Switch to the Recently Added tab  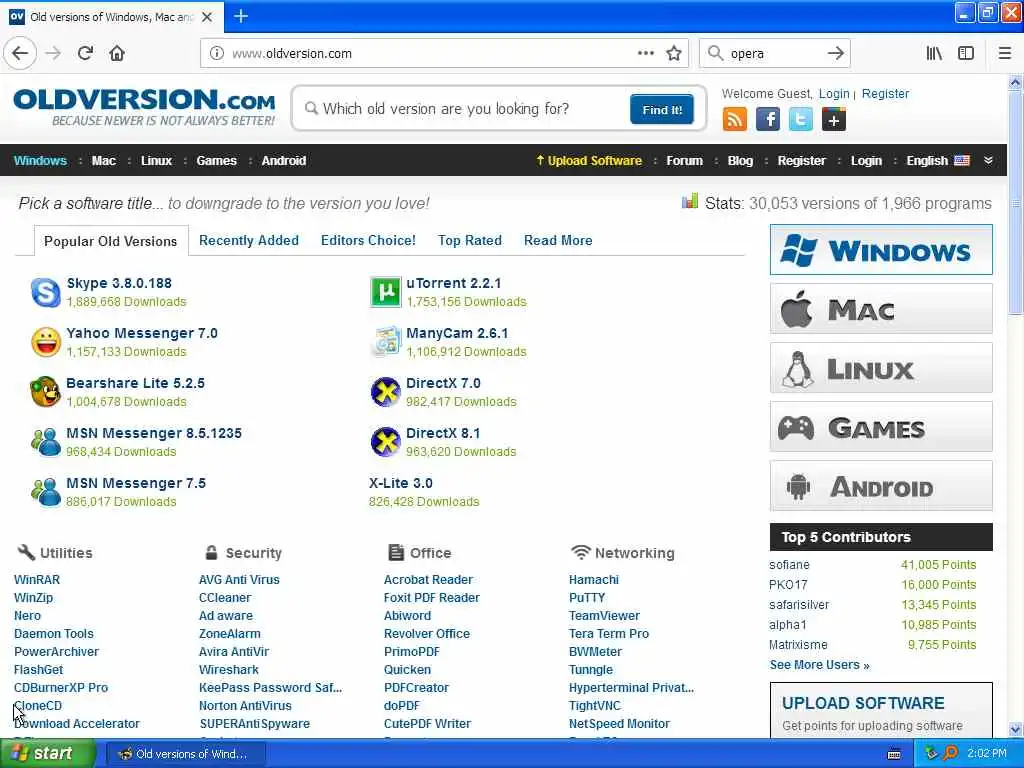pos(249,240)
